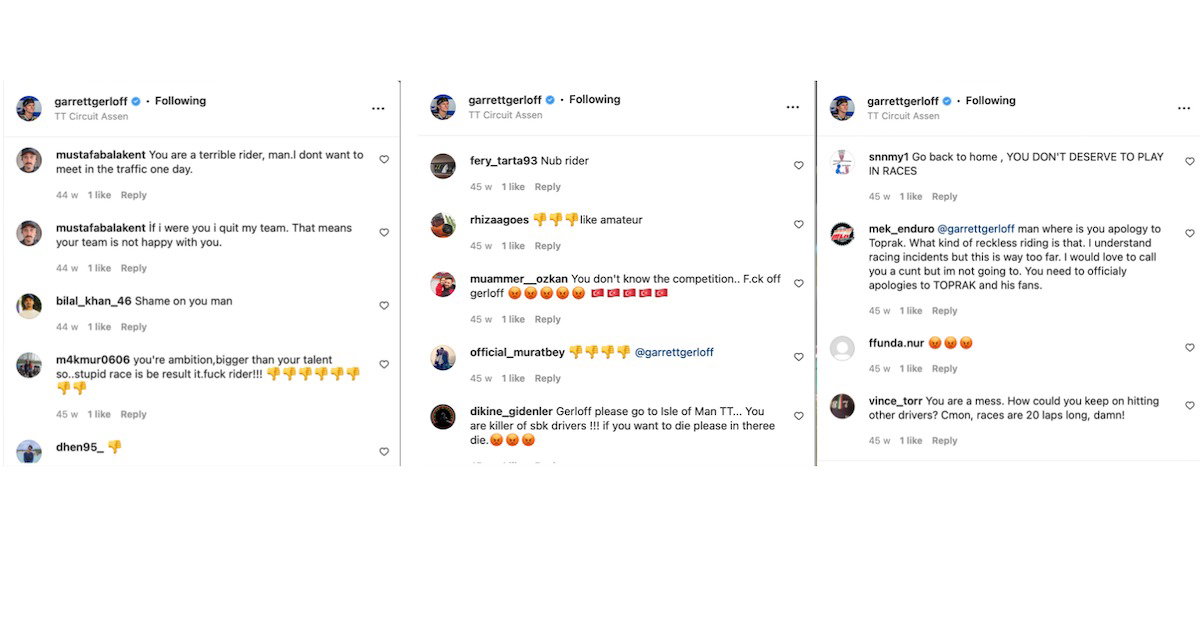Image resolution: width=1200 pixels, height=629 pixels.
Task: Open the three-dot menu in left panel
Action: tap(378, 108)
